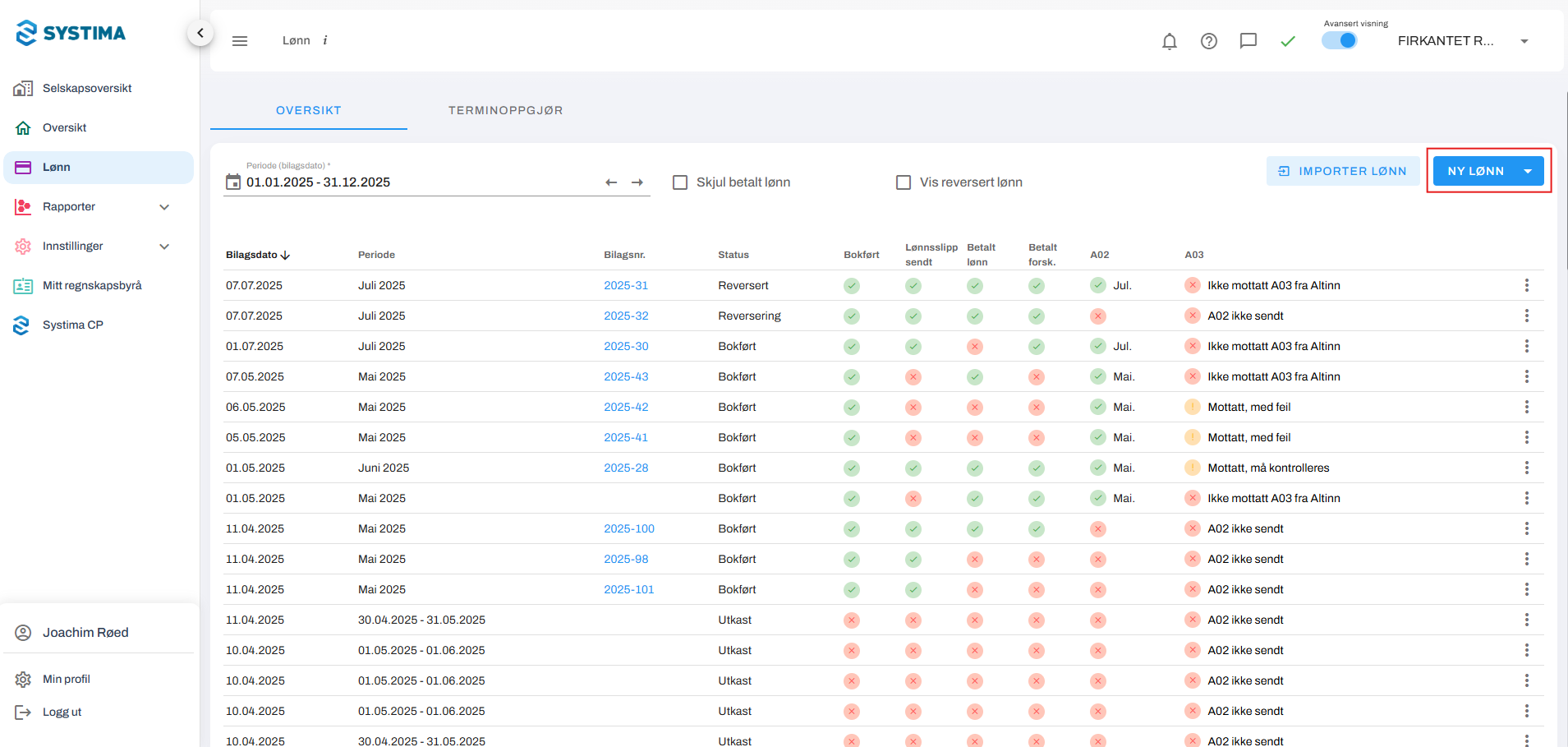Click the Min profil gear icon
Screen dimensions: 1568x747
click(23, 679)
